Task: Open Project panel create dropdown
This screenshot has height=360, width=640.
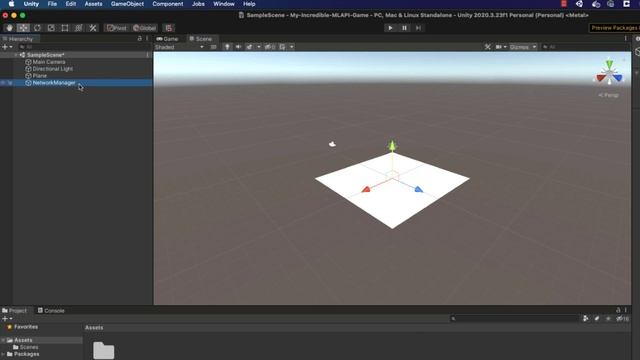Action: pos(7,318)
